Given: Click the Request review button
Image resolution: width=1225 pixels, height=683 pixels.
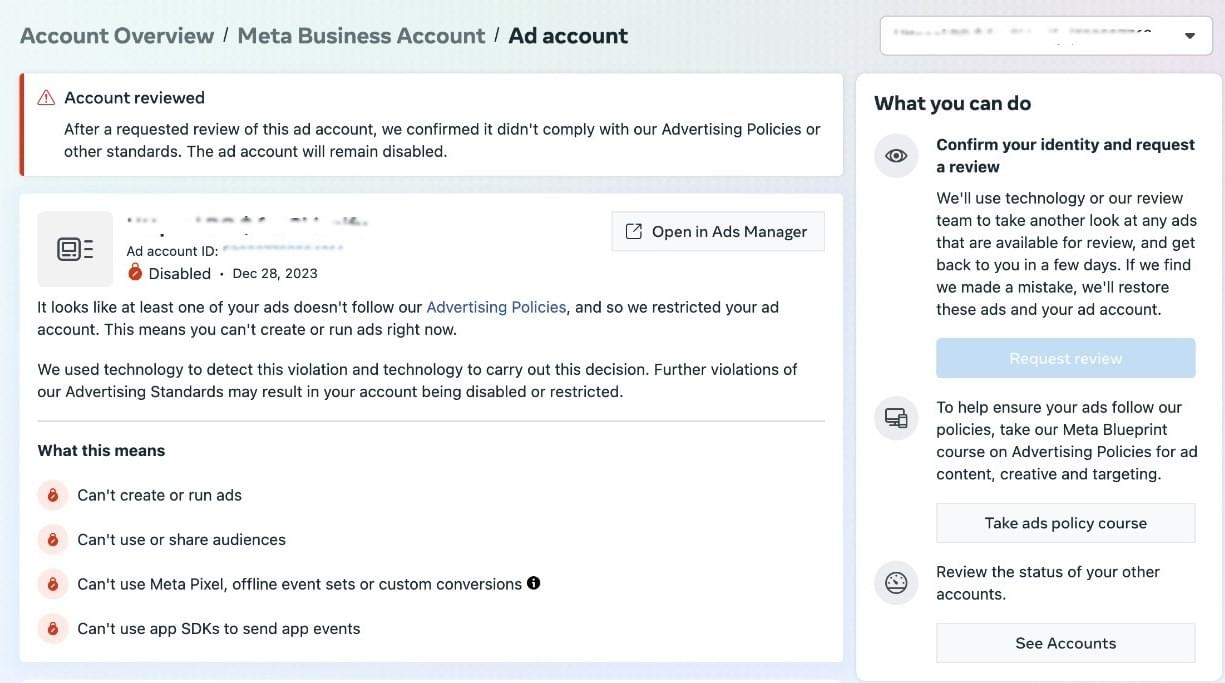Looking at the screenshot, I should click(1066, 358).
